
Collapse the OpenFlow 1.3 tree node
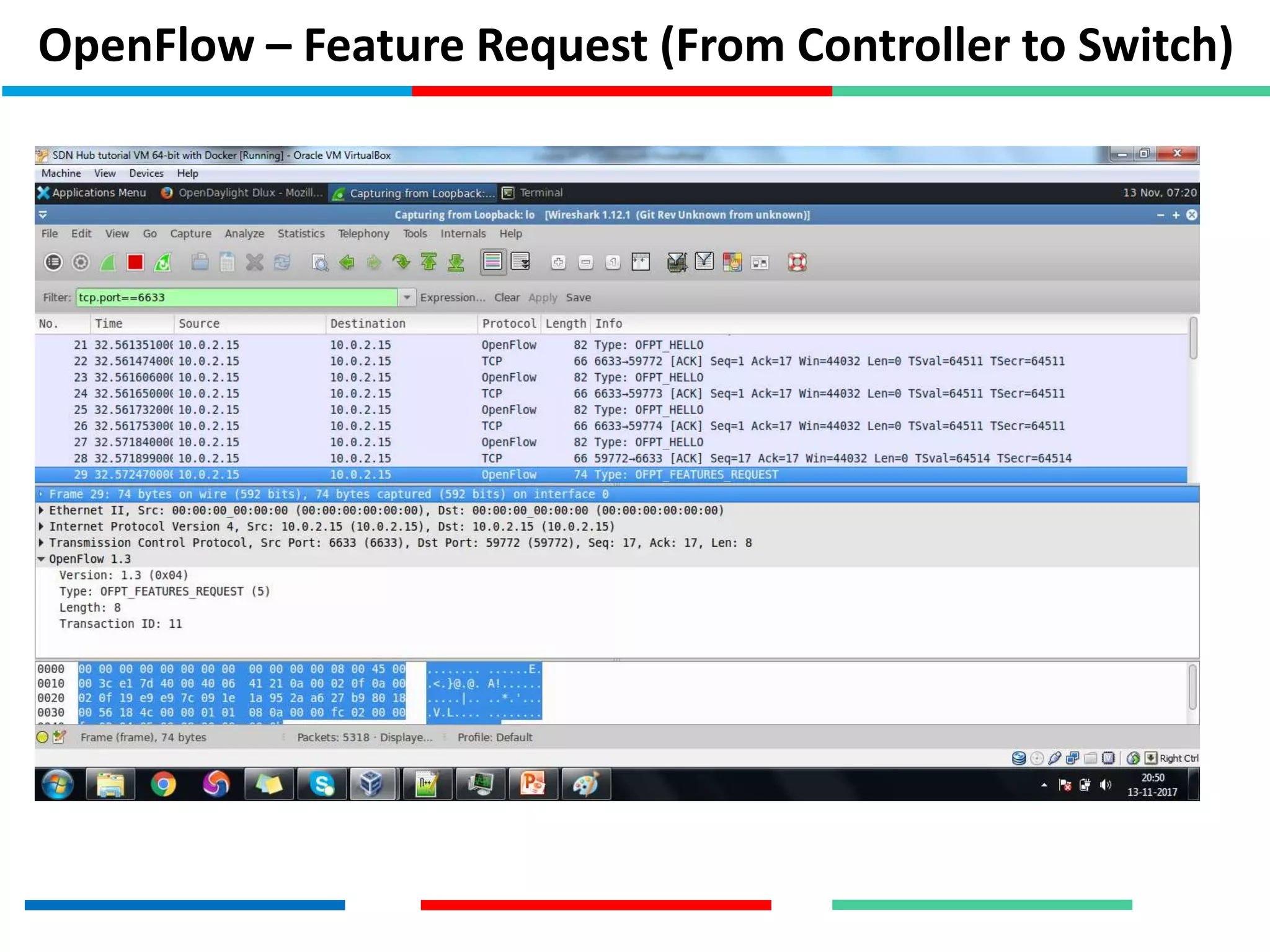tap(42, 559)
